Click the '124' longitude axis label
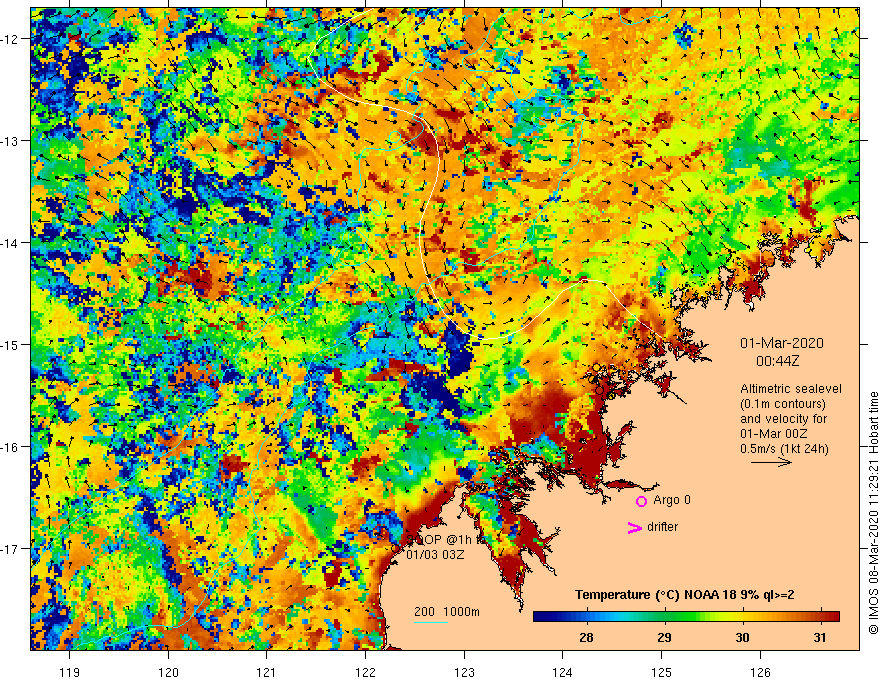This screenshot has height=680, width=880. [563, 672]
